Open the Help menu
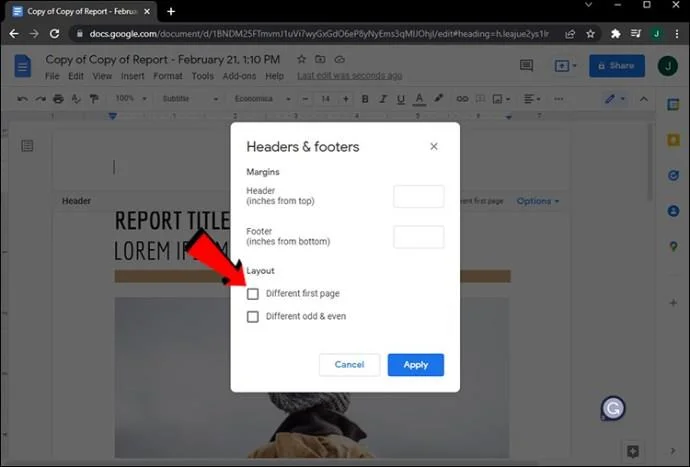 (274, 76)
